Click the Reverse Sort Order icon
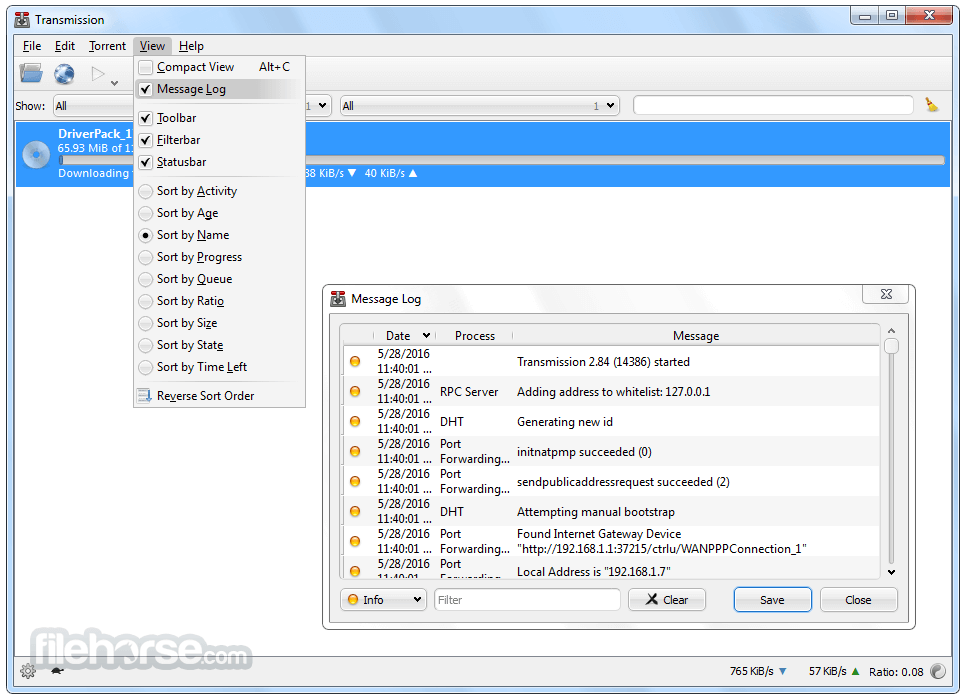This screenshot has height=700, width=966. [145, 396]
